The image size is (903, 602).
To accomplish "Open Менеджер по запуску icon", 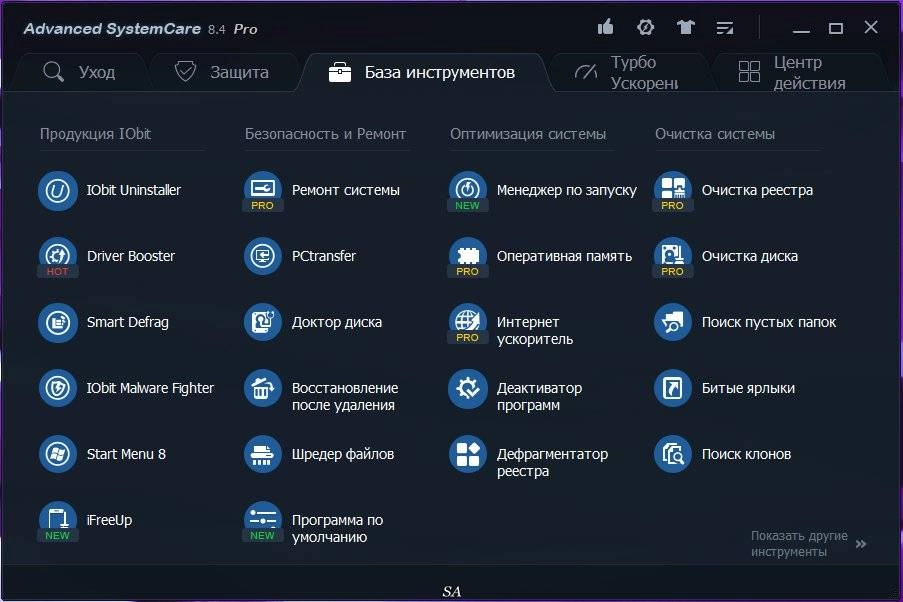I will pyautogui.click(x=468, y=191).
